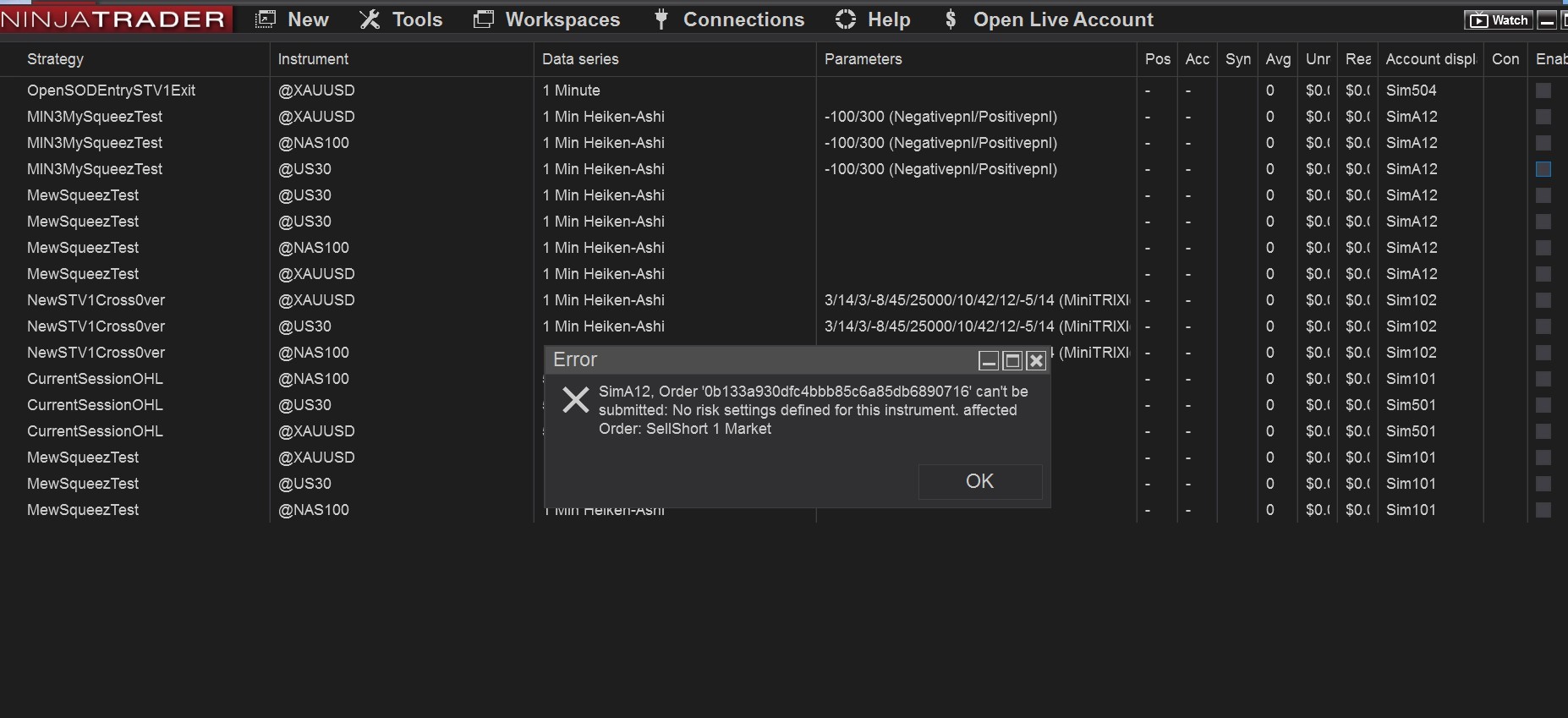Click the Unr column header
Screen dimensions: 1568x718
(x=1318, y=59)
